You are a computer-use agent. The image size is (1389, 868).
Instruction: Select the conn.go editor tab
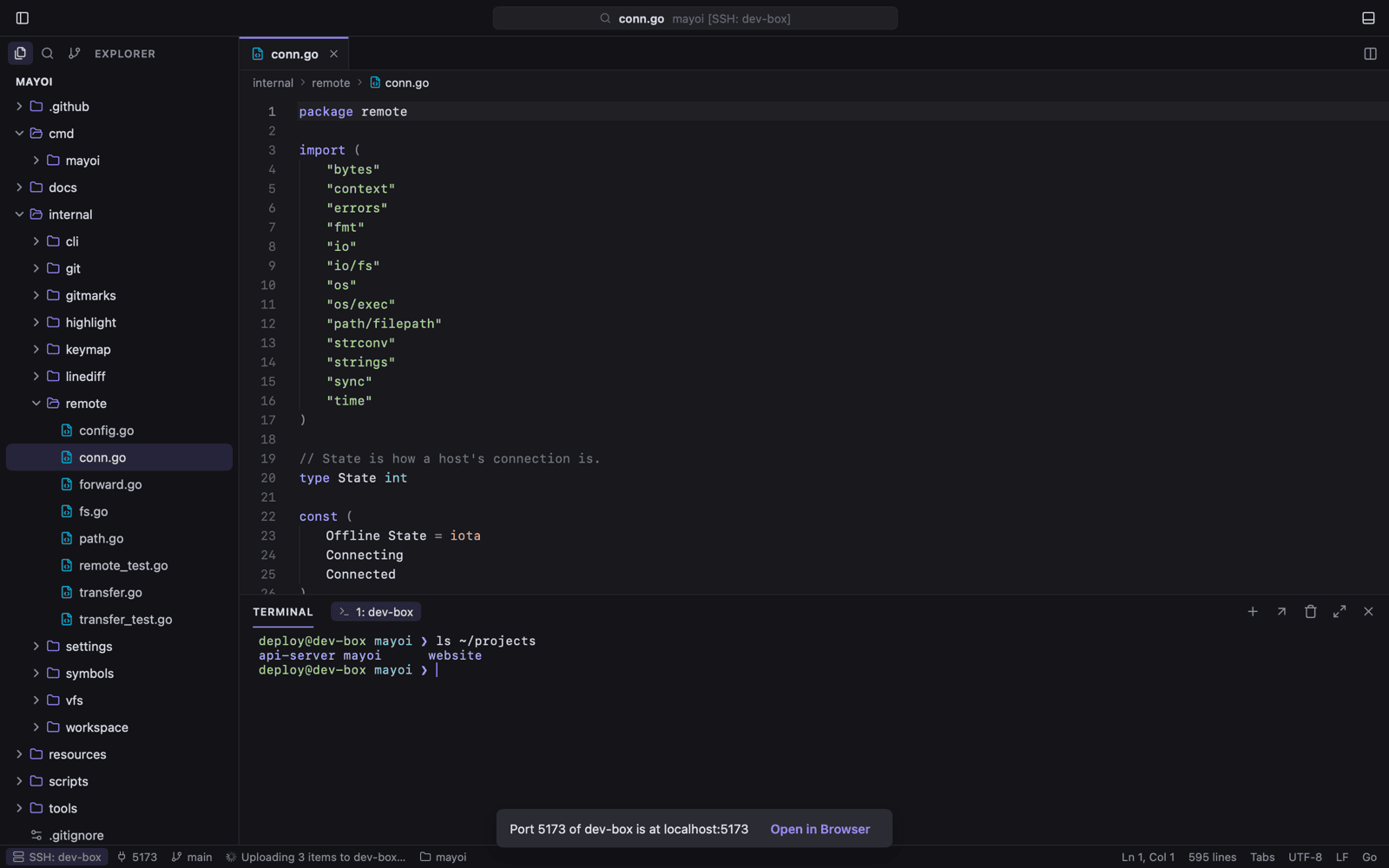pyautogui.click(x=294, y=54)
